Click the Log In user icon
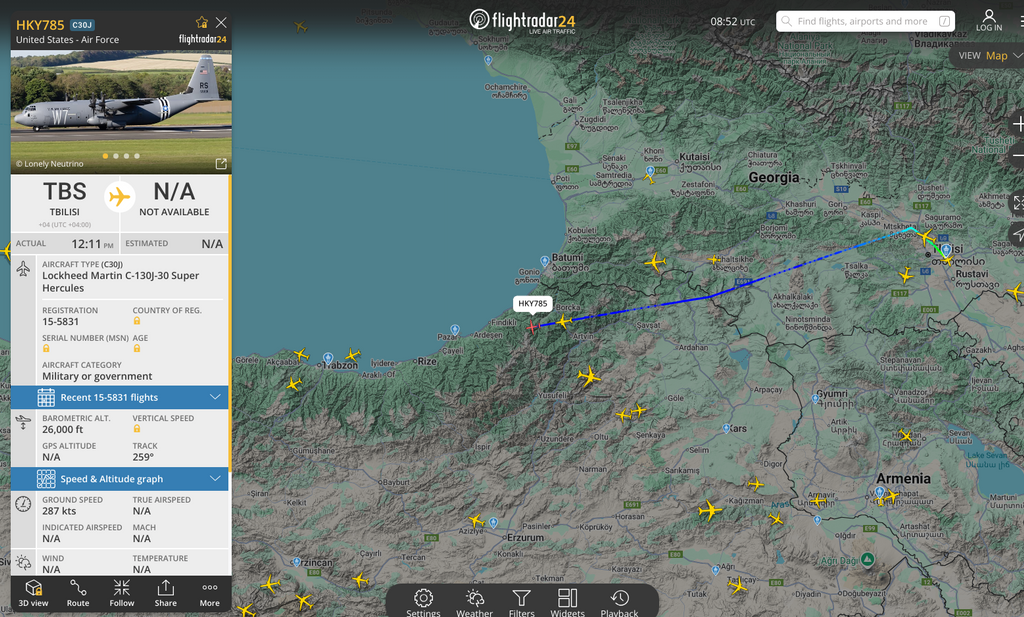Image resolution: width=1024 pixels, height=617 pixels. [989, 20]
